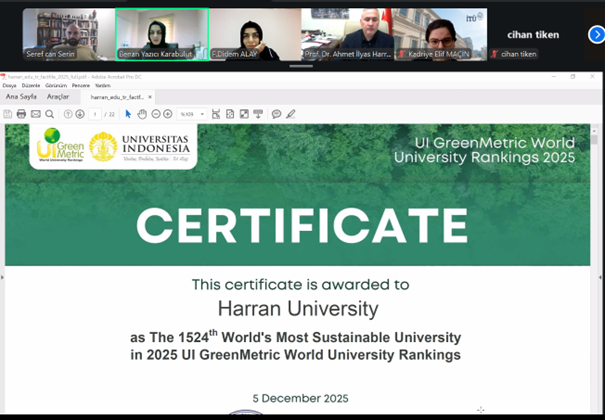Select the highlighter pen tool
The width and height of the screenshot is (605, 420).
point(291,114)
